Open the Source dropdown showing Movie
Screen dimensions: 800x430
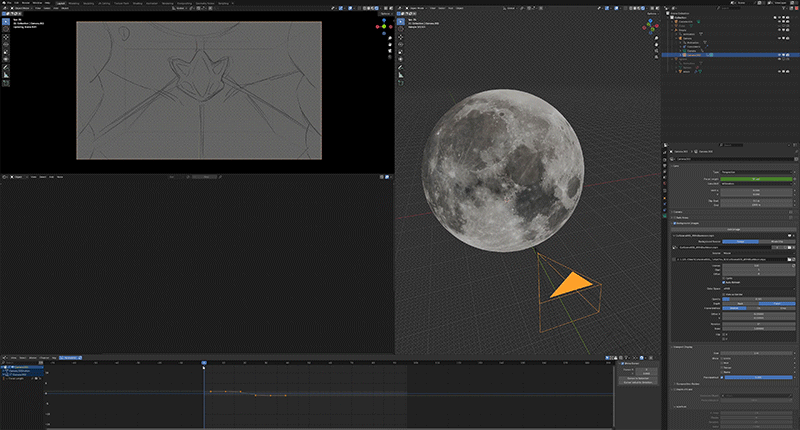[759, 253]
